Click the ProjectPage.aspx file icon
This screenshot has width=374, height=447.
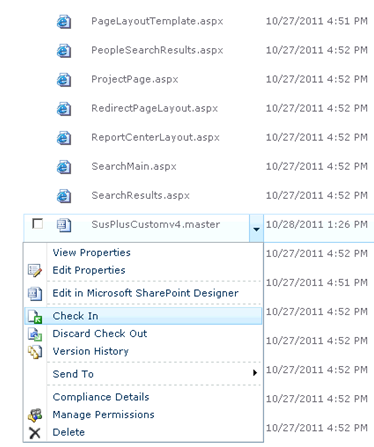[64, 80]
